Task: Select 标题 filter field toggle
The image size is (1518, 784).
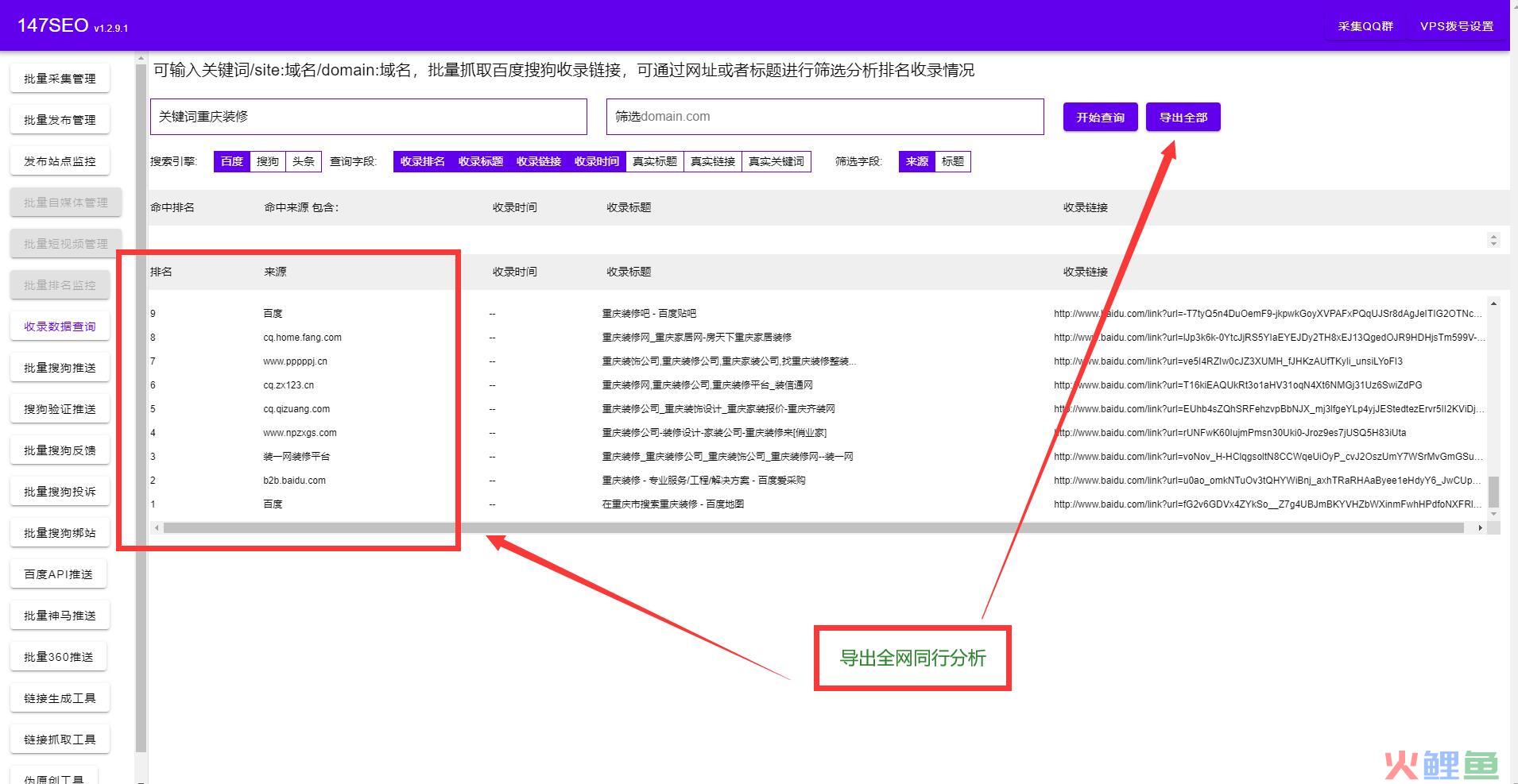Action: [x=953, y=161]
